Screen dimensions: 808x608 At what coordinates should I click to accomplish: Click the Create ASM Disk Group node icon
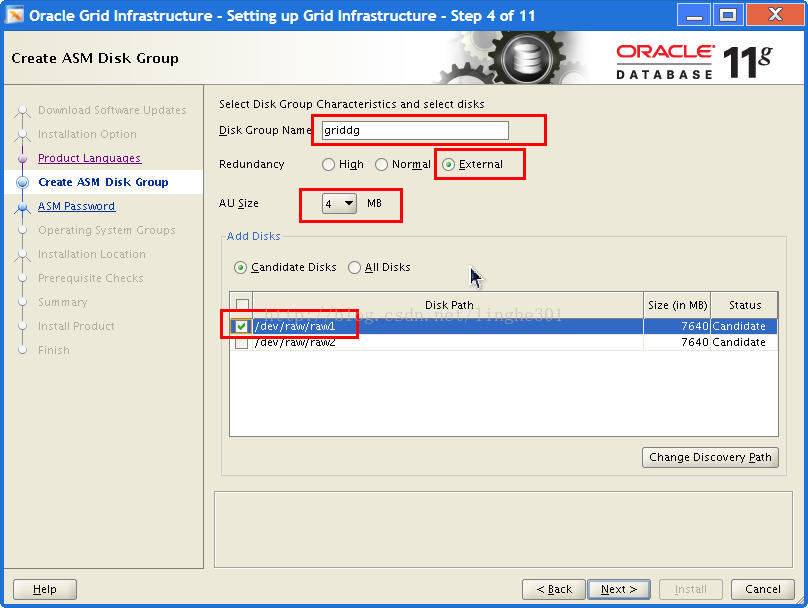click(x=22, y=182)
